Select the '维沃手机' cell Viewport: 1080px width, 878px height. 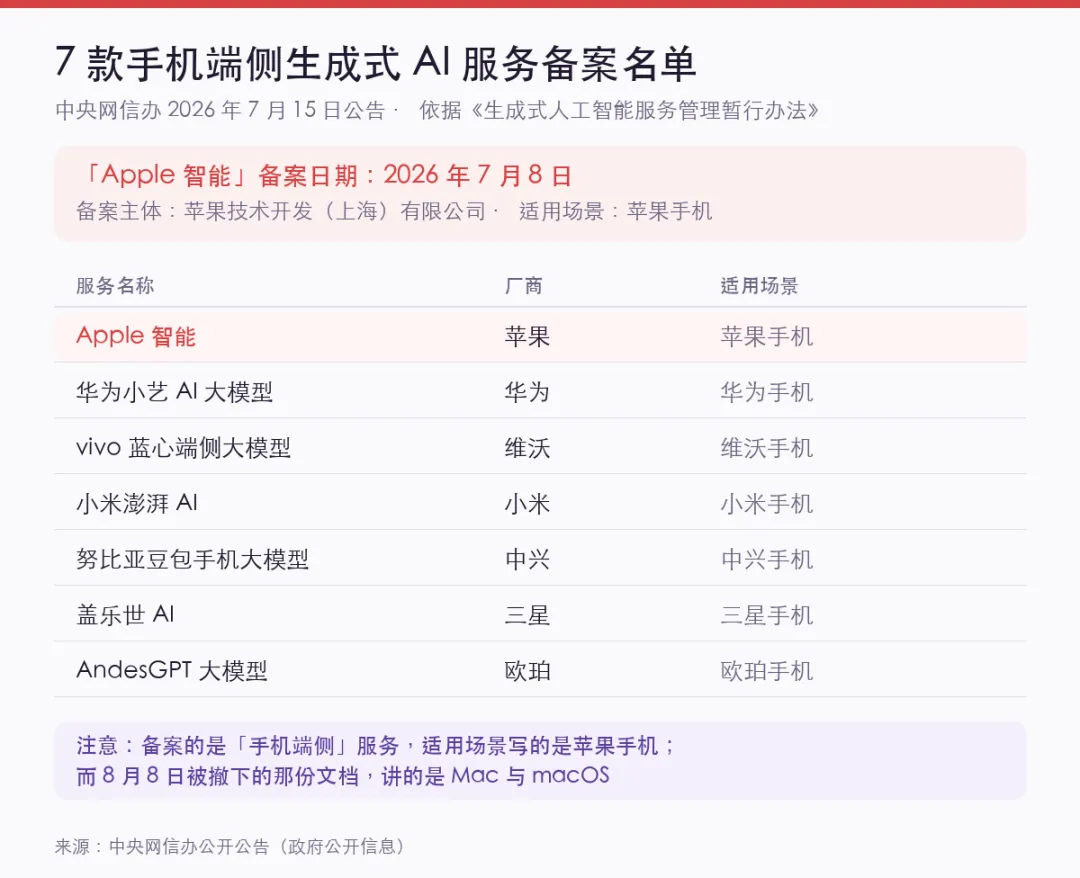click(767, 448)
